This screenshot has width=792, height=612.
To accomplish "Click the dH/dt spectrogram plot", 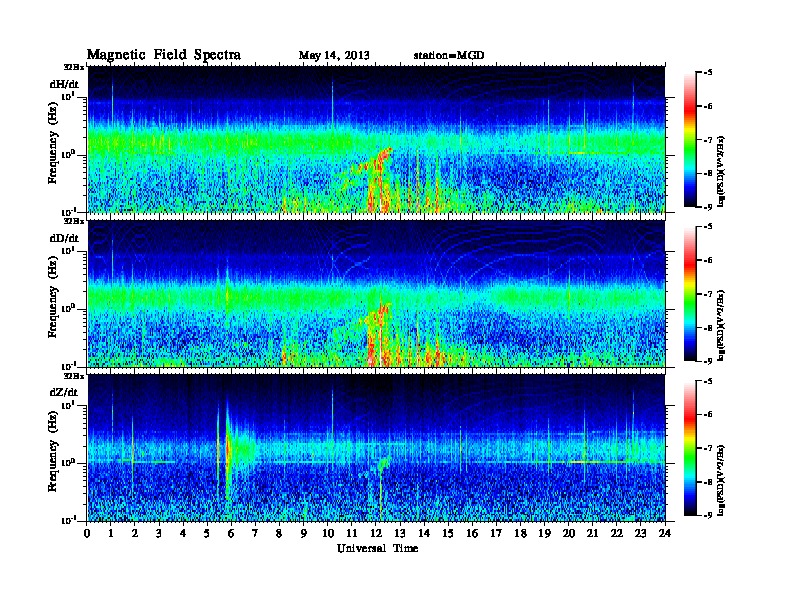I will pyautogui.click(x=376, y=139).
